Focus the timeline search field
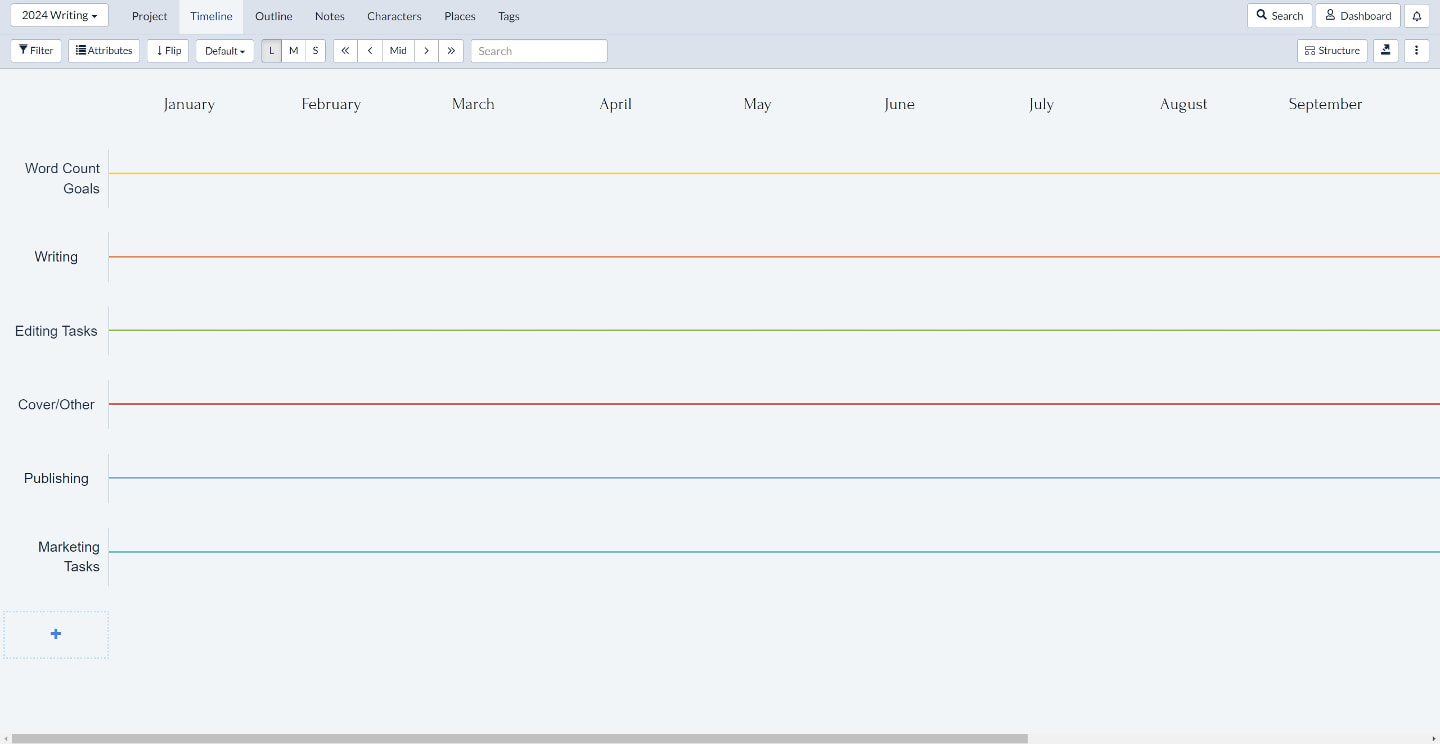Image resolution: width=1440 pixels, height=744 pixels. tap(539, 51)
